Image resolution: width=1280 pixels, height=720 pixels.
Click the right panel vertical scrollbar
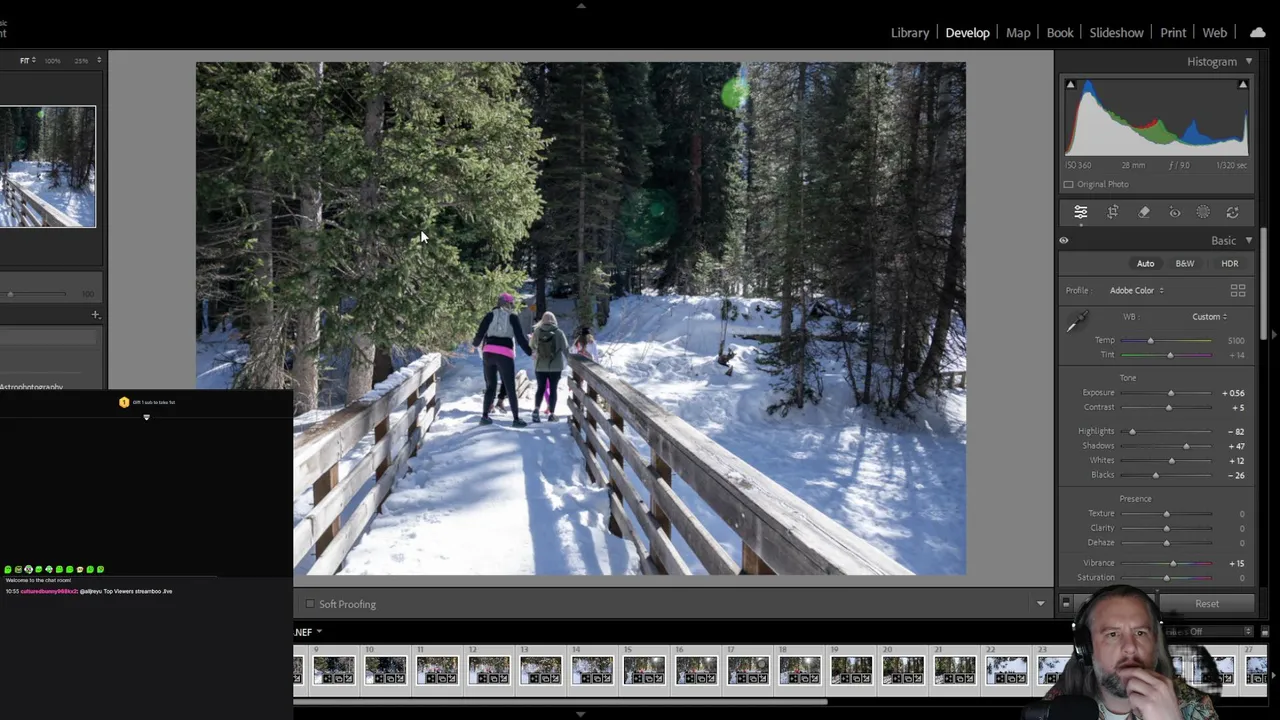coord(1264,283)
